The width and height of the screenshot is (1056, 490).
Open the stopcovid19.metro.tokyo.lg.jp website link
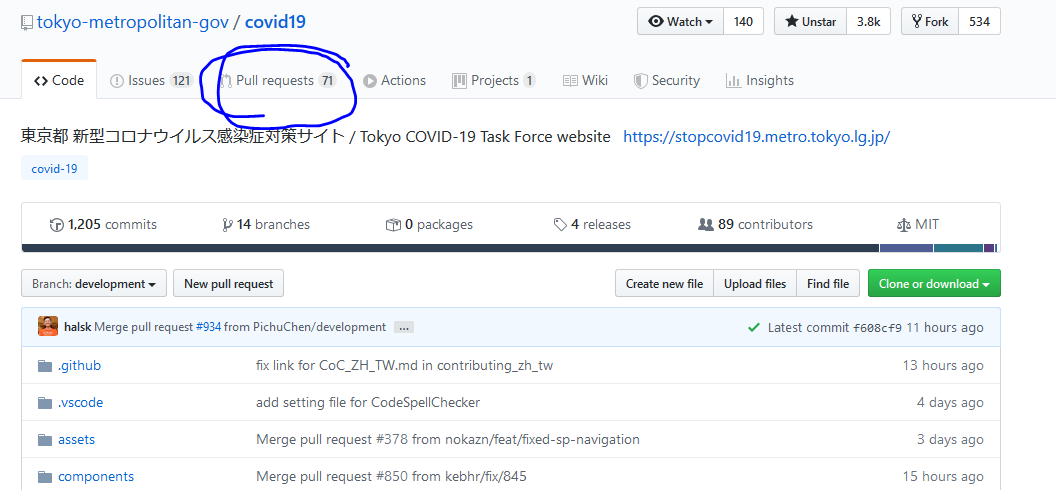click(756, 137)
